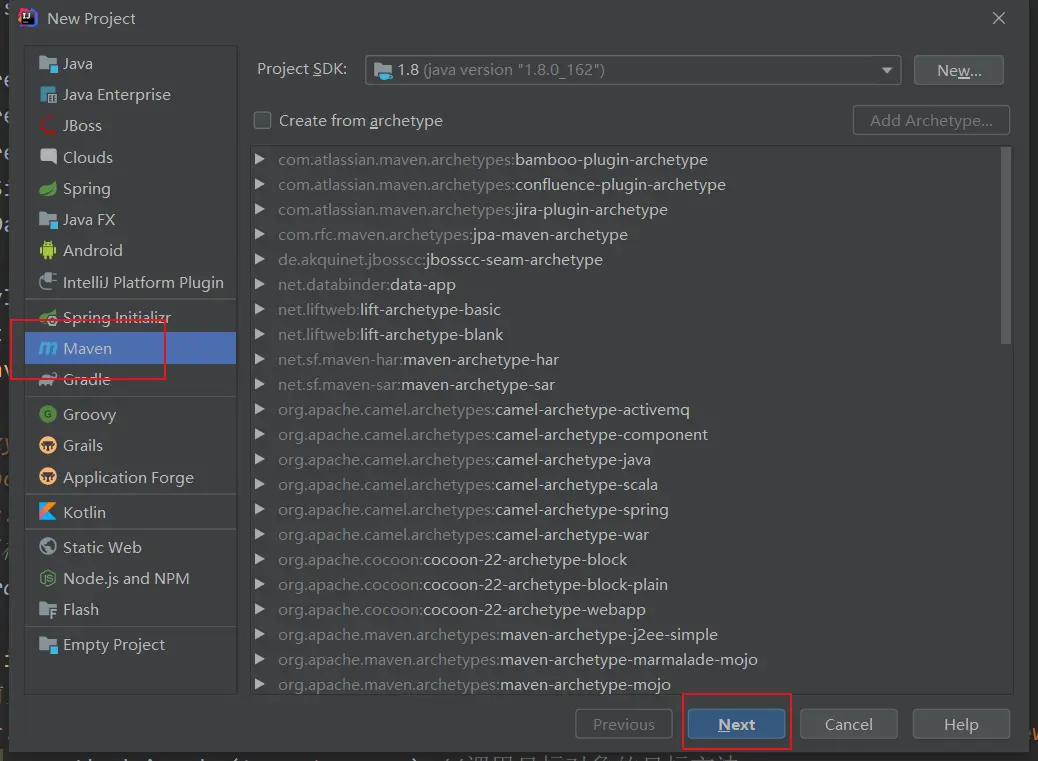Select the Android robot icon

pyautogui.click(x=47, y=251)
